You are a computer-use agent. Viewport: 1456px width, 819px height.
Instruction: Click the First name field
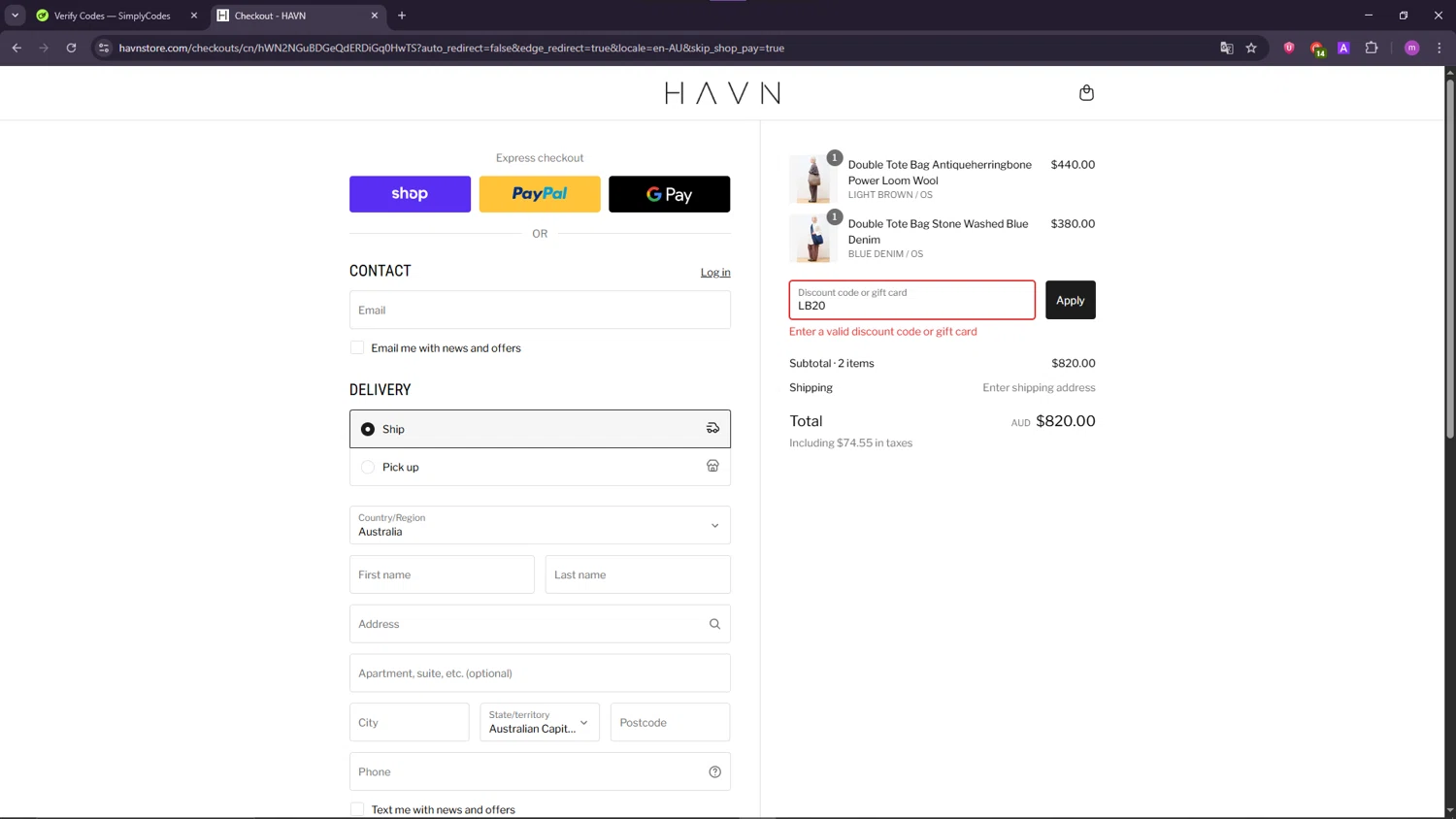(x=442, y=574)
